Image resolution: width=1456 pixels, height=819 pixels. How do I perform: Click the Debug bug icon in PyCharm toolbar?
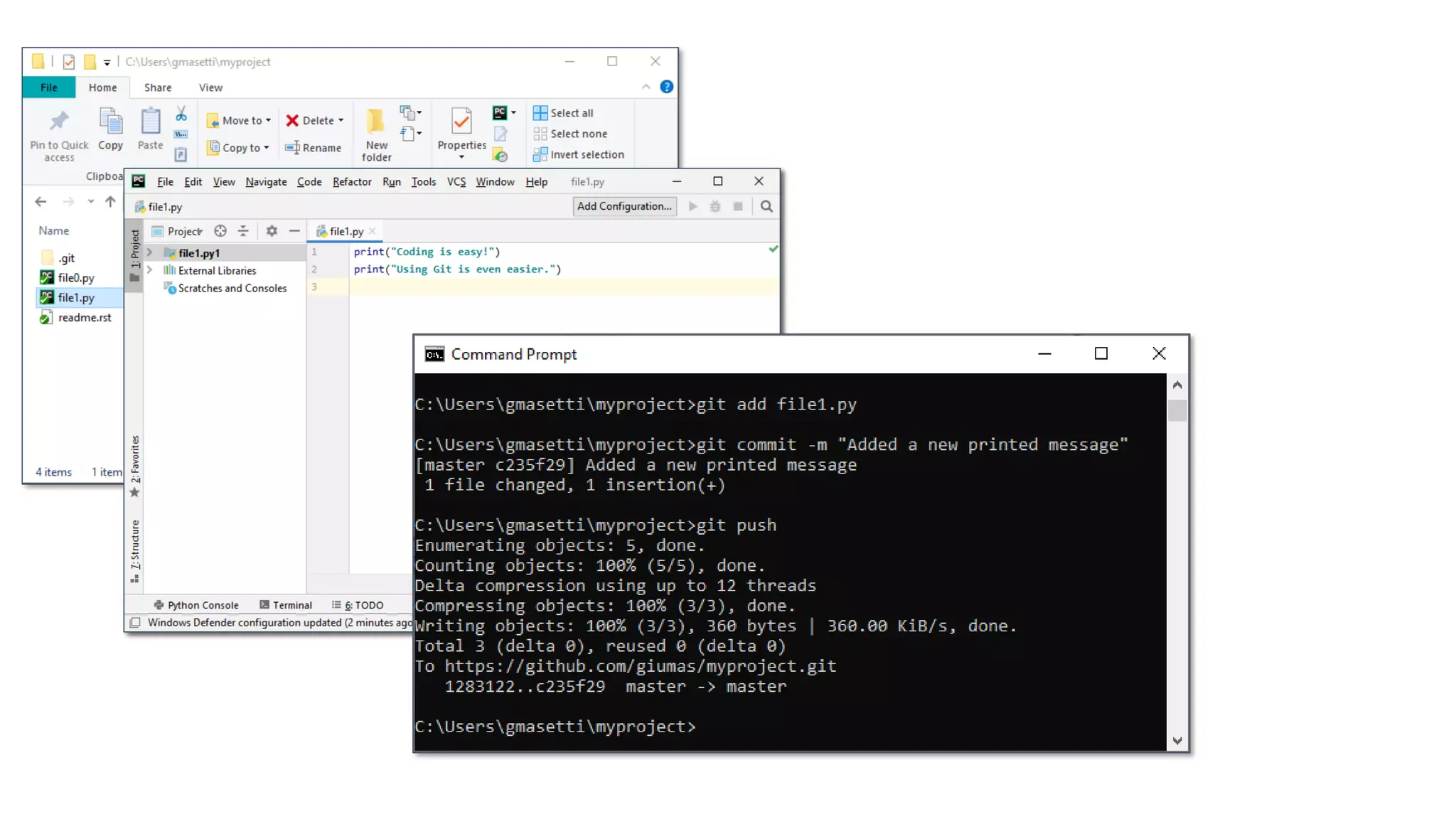[x=715, y=206]
